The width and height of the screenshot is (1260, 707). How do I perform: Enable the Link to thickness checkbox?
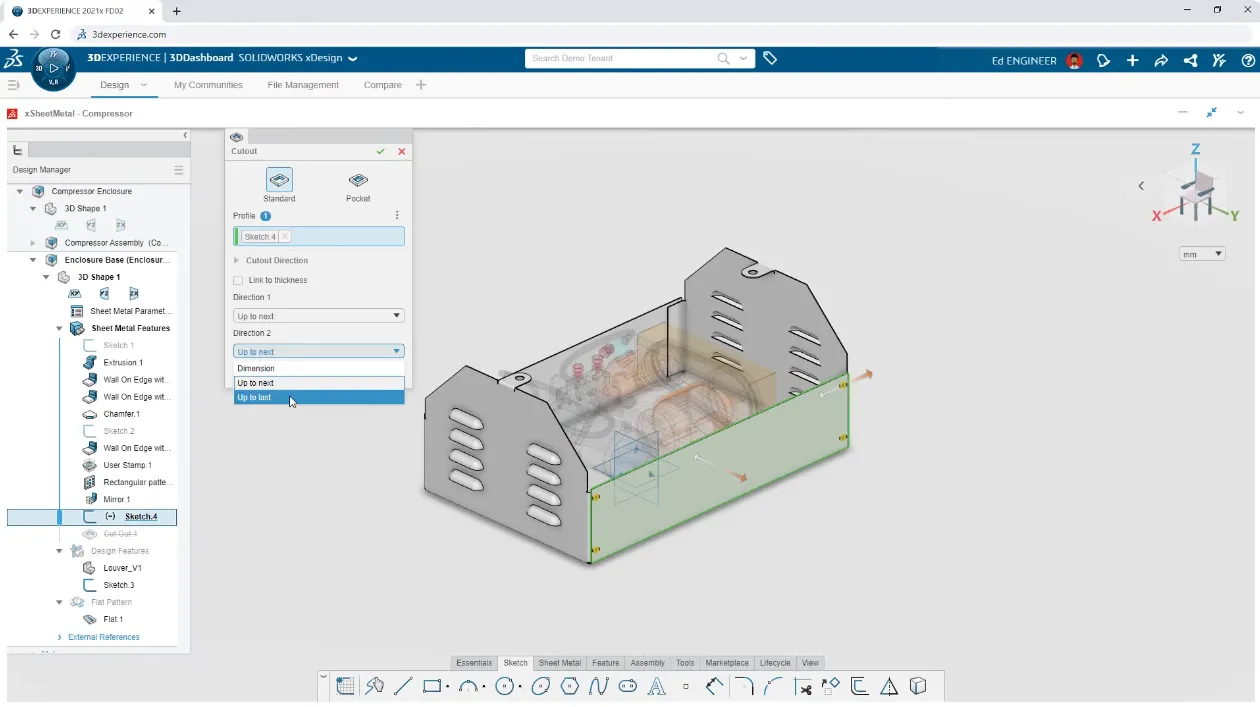pos(239,280)
